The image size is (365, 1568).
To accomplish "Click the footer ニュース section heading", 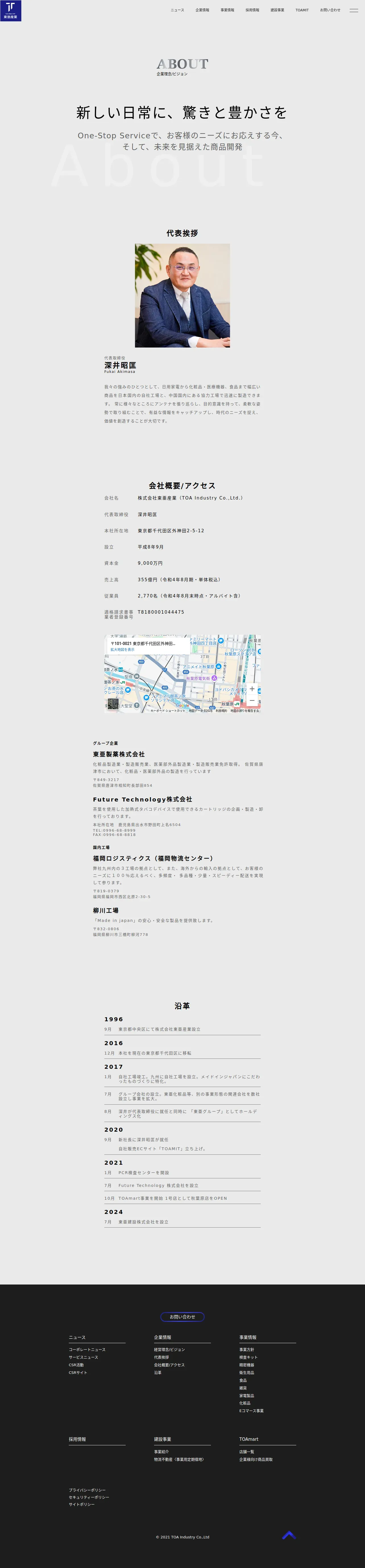I will 77,1337.
